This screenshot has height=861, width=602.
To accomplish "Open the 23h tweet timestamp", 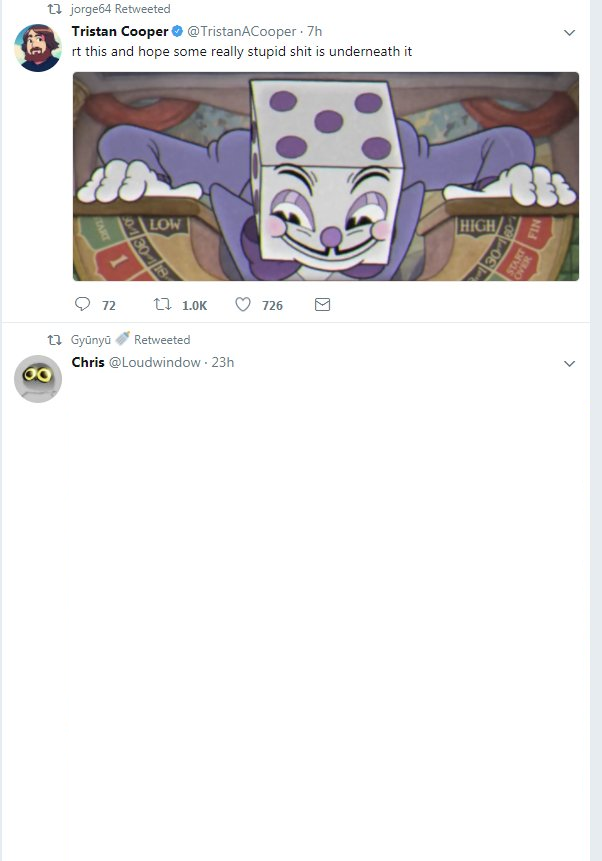I will click(x=223, y=362).
